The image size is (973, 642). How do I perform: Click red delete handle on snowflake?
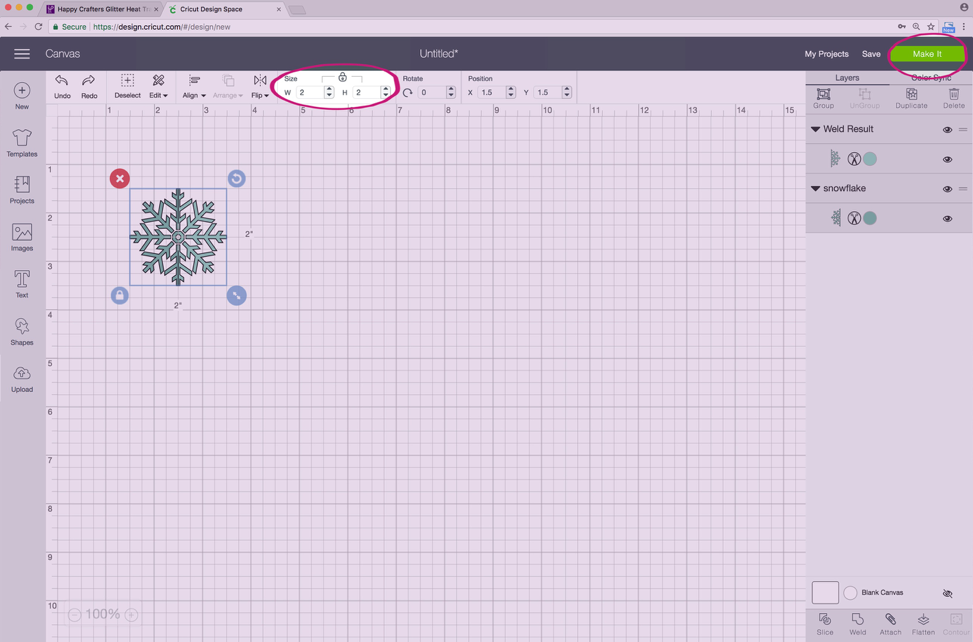(x=120, y=179)
